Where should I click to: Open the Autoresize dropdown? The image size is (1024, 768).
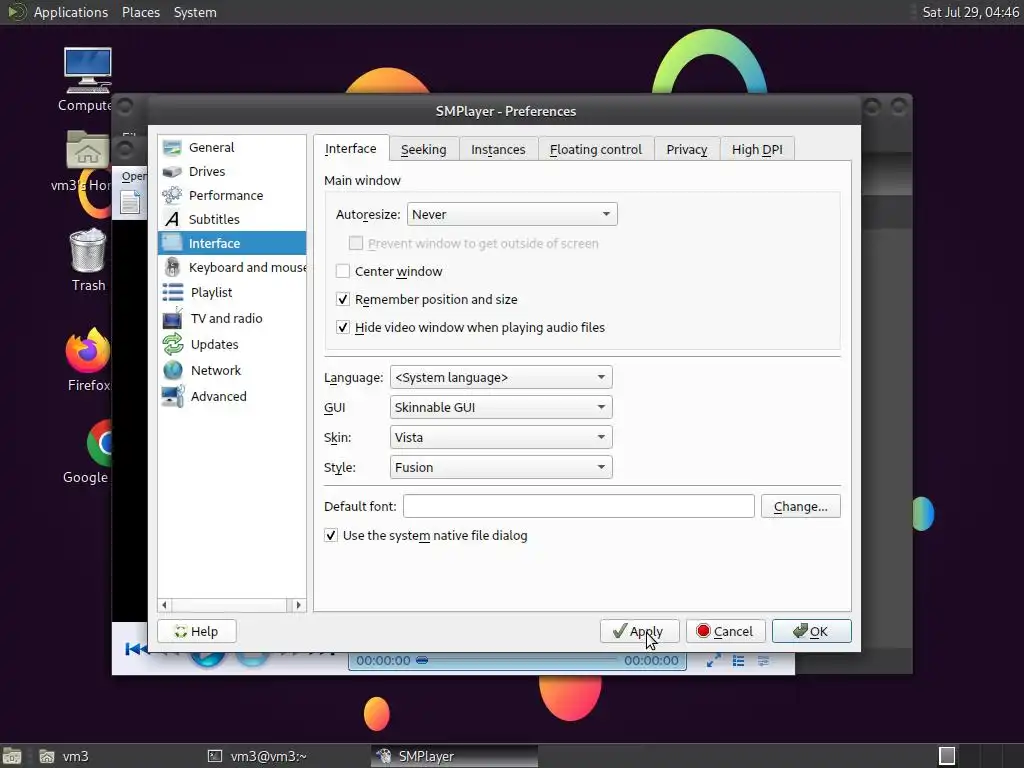pos(512,214)
